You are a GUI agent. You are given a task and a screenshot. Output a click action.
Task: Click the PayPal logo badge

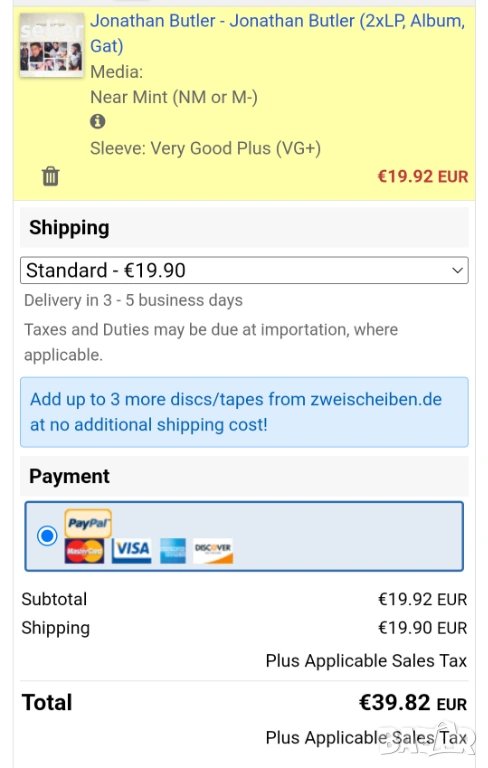(88, 523)
